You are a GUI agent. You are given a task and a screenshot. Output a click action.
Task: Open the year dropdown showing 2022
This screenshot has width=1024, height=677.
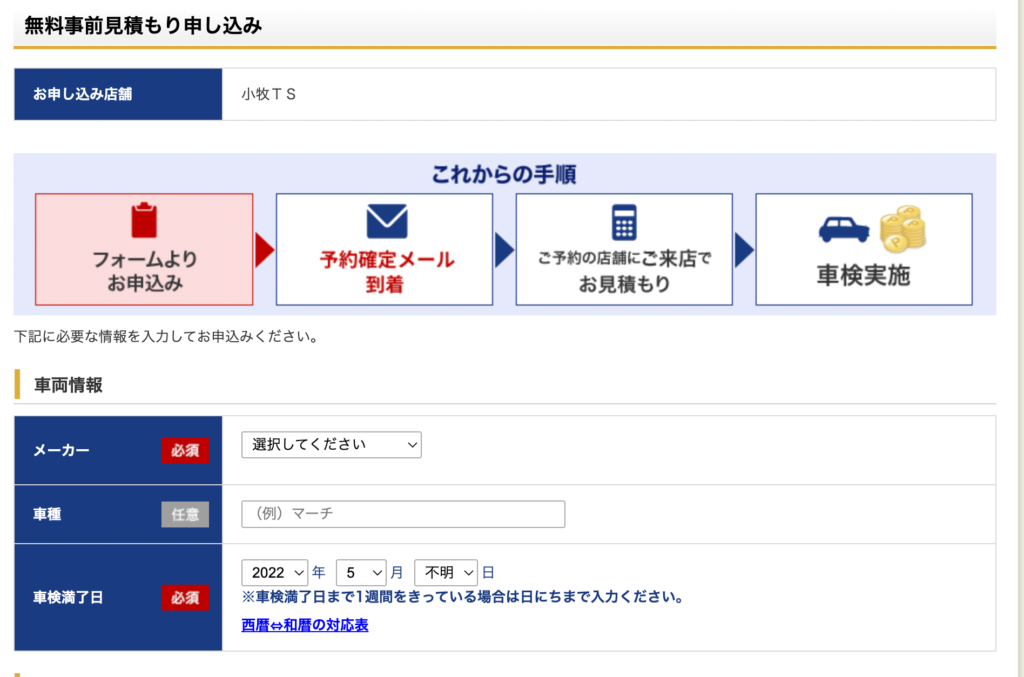tap(274, 573)
